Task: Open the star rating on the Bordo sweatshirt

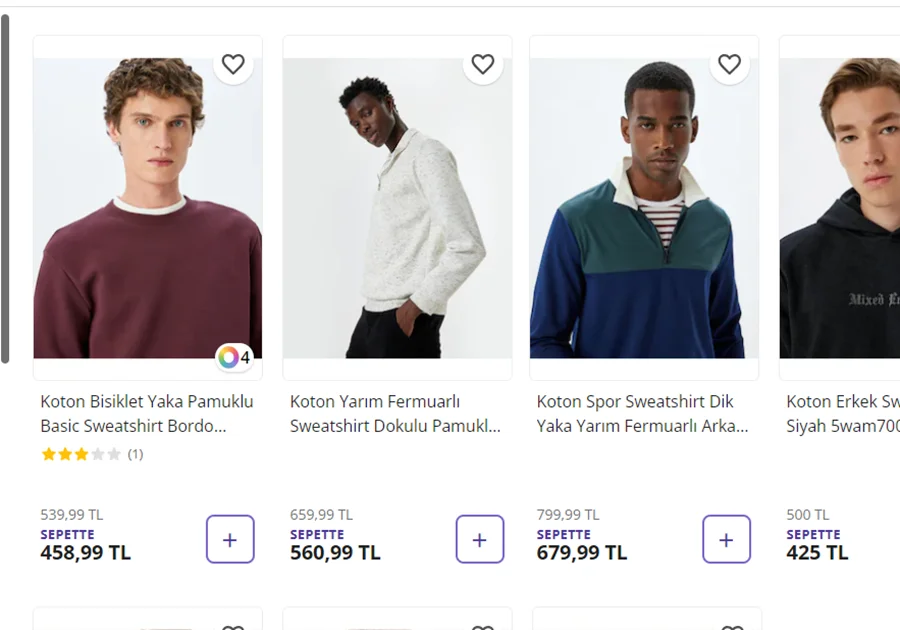Action: pyautogui.click(x=80, y=454)
